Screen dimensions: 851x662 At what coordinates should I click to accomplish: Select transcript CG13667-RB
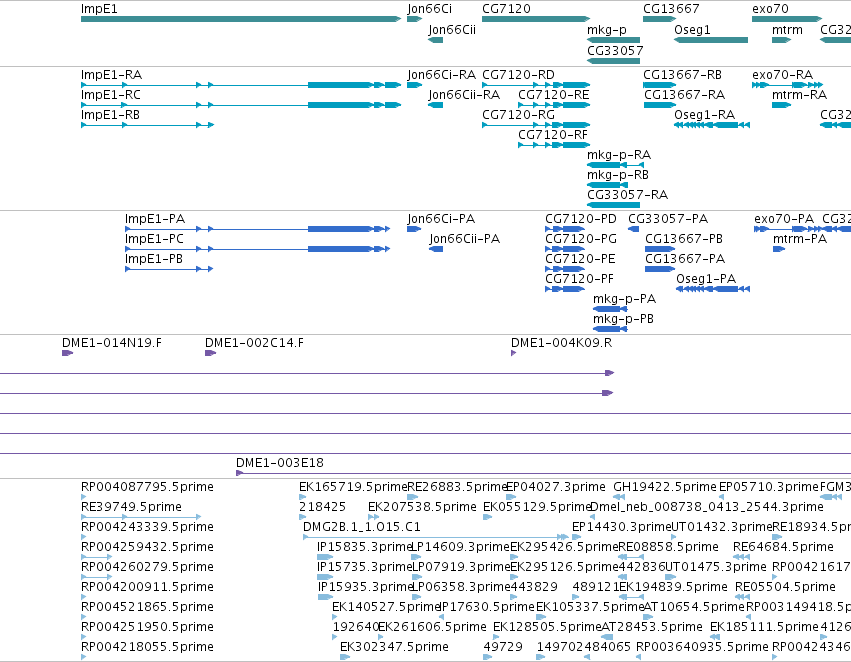659,85
